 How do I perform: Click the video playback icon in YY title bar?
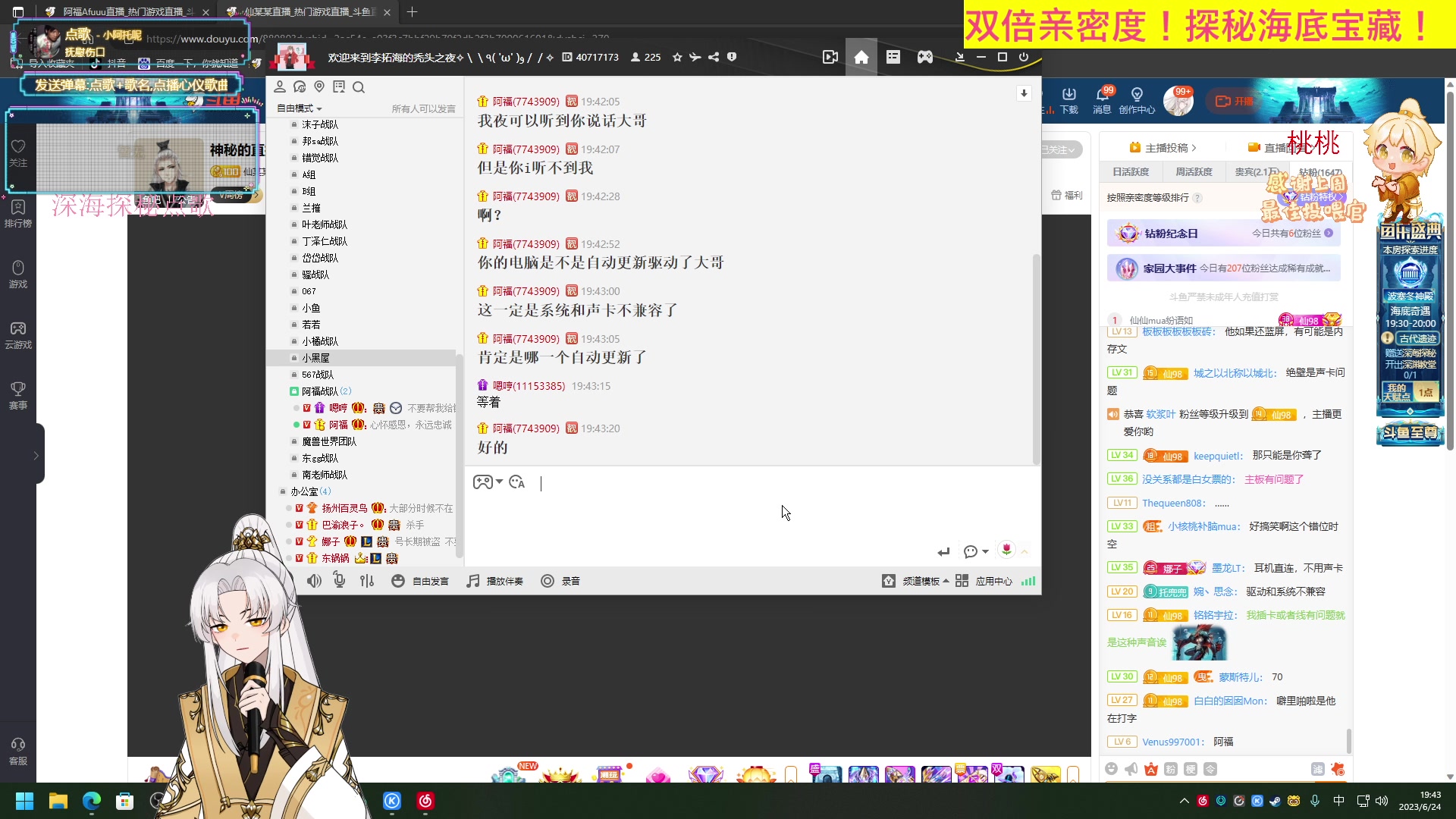[x=830, y=57]
